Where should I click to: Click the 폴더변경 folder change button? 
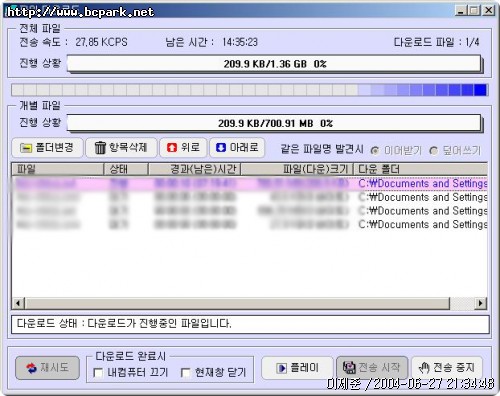(47, 148)
